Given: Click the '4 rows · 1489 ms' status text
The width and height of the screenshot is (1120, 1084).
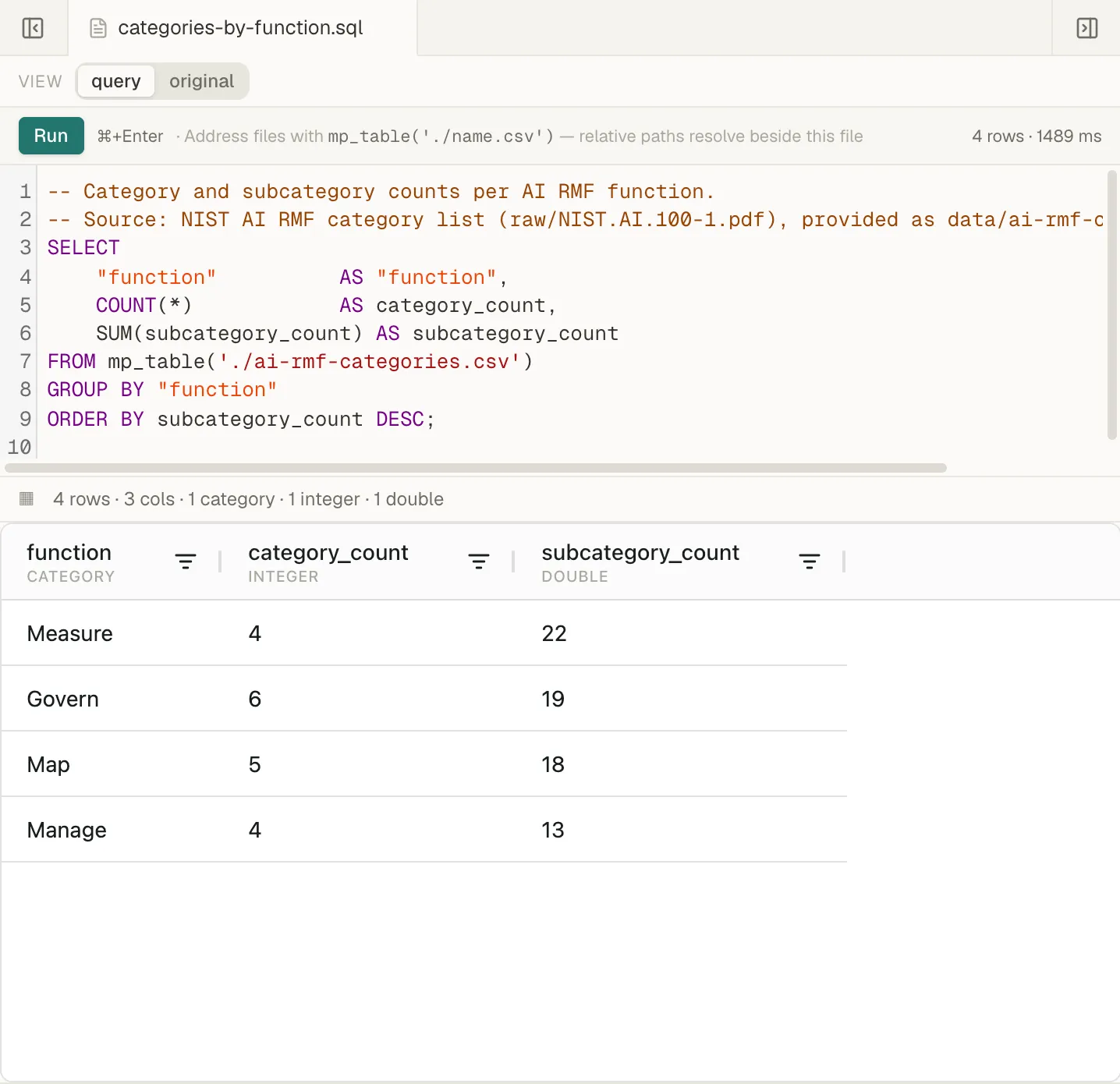Looking at the screenshot, I should (x=1037, y=136).
